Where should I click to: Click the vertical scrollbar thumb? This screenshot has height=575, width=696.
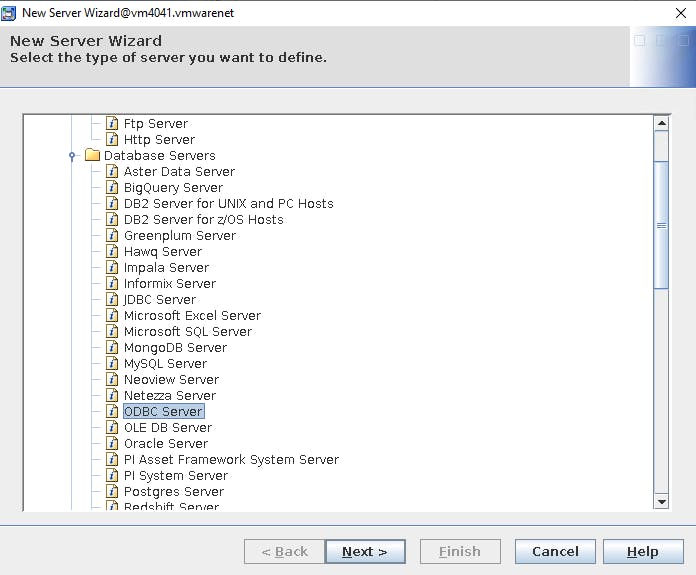click(x=661, y=225)
